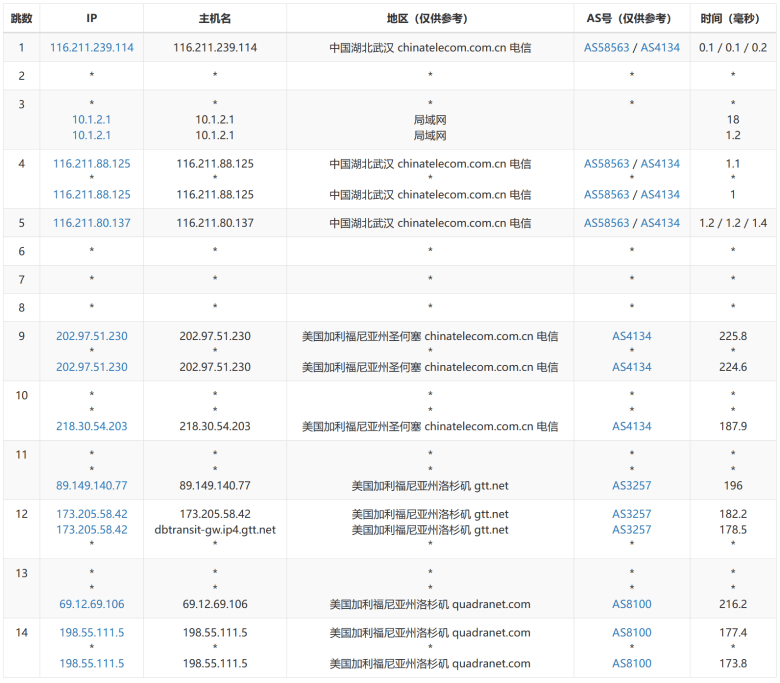Viewport: 780px width, 683px height.
Task: Open the 116.211.80.137 IP link
Action: click(x=92, y=223)
